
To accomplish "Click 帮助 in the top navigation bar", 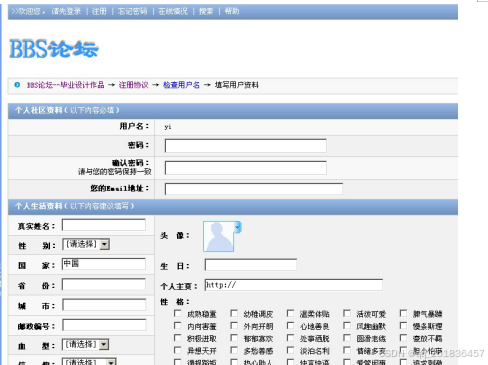I will 232,11.
